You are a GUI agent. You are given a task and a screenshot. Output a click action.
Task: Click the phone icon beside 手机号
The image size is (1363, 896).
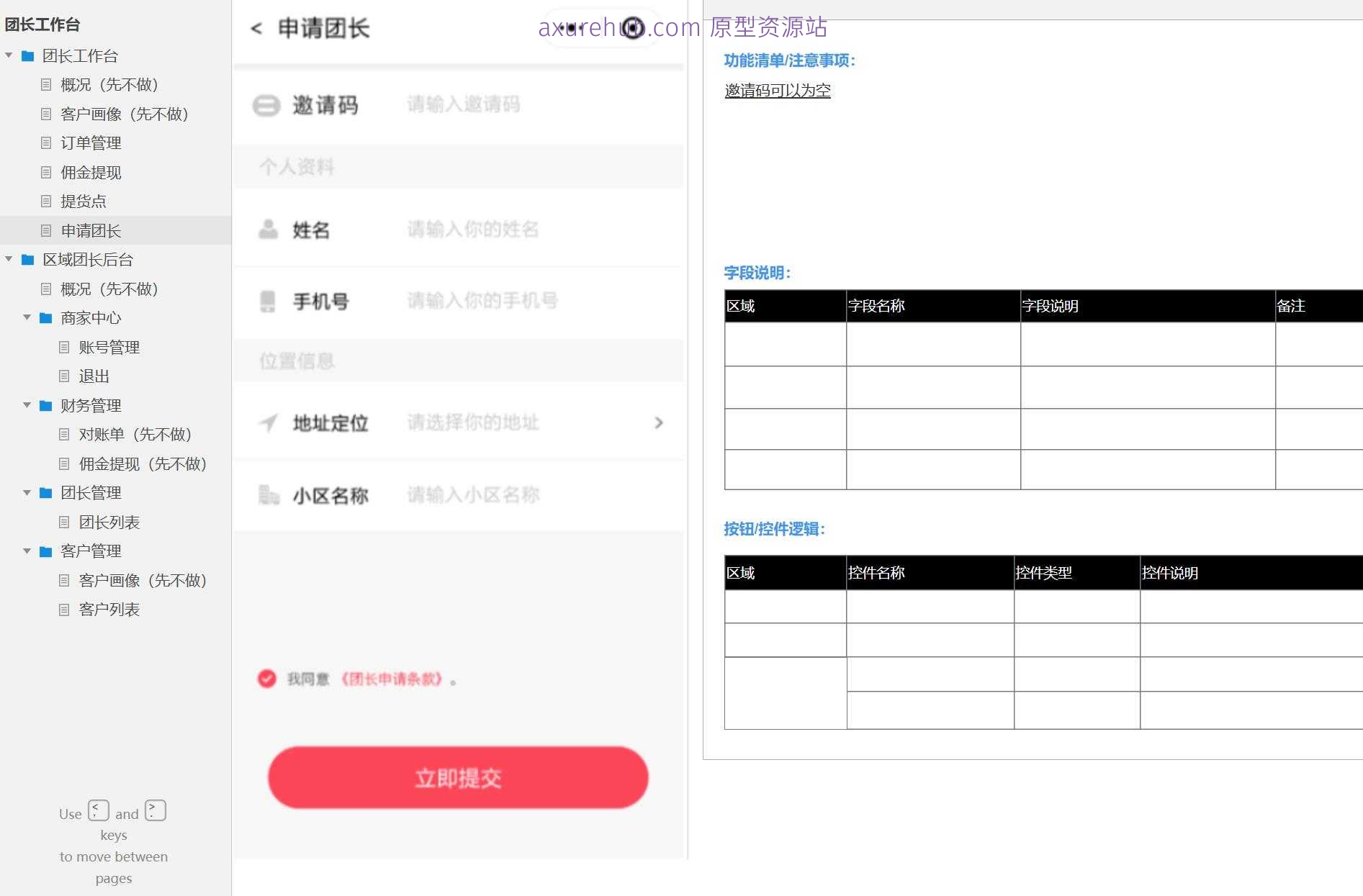coord(266,302)
